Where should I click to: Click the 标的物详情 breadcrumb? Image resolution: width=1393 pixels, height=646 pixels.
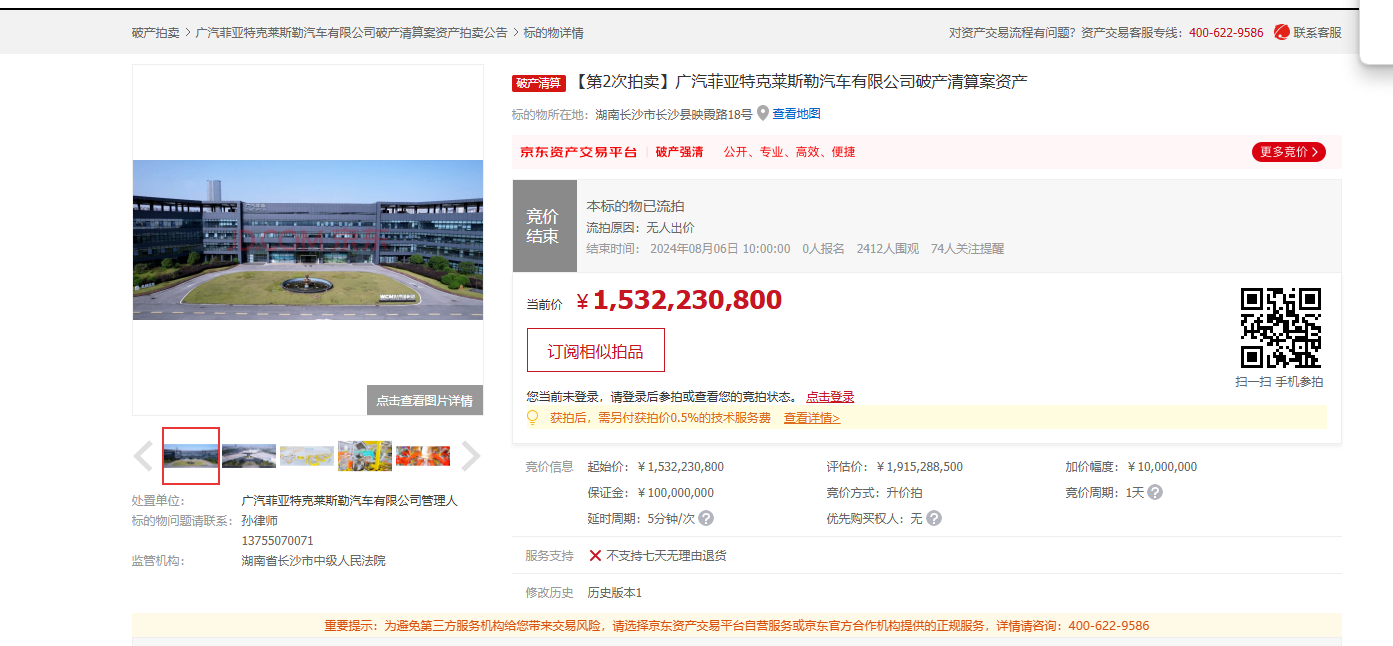pos(554,33)
